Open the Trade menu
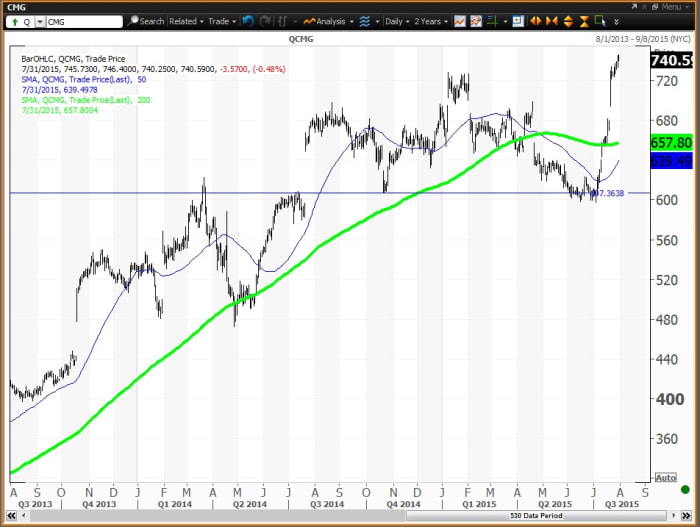 coord(222,21)
